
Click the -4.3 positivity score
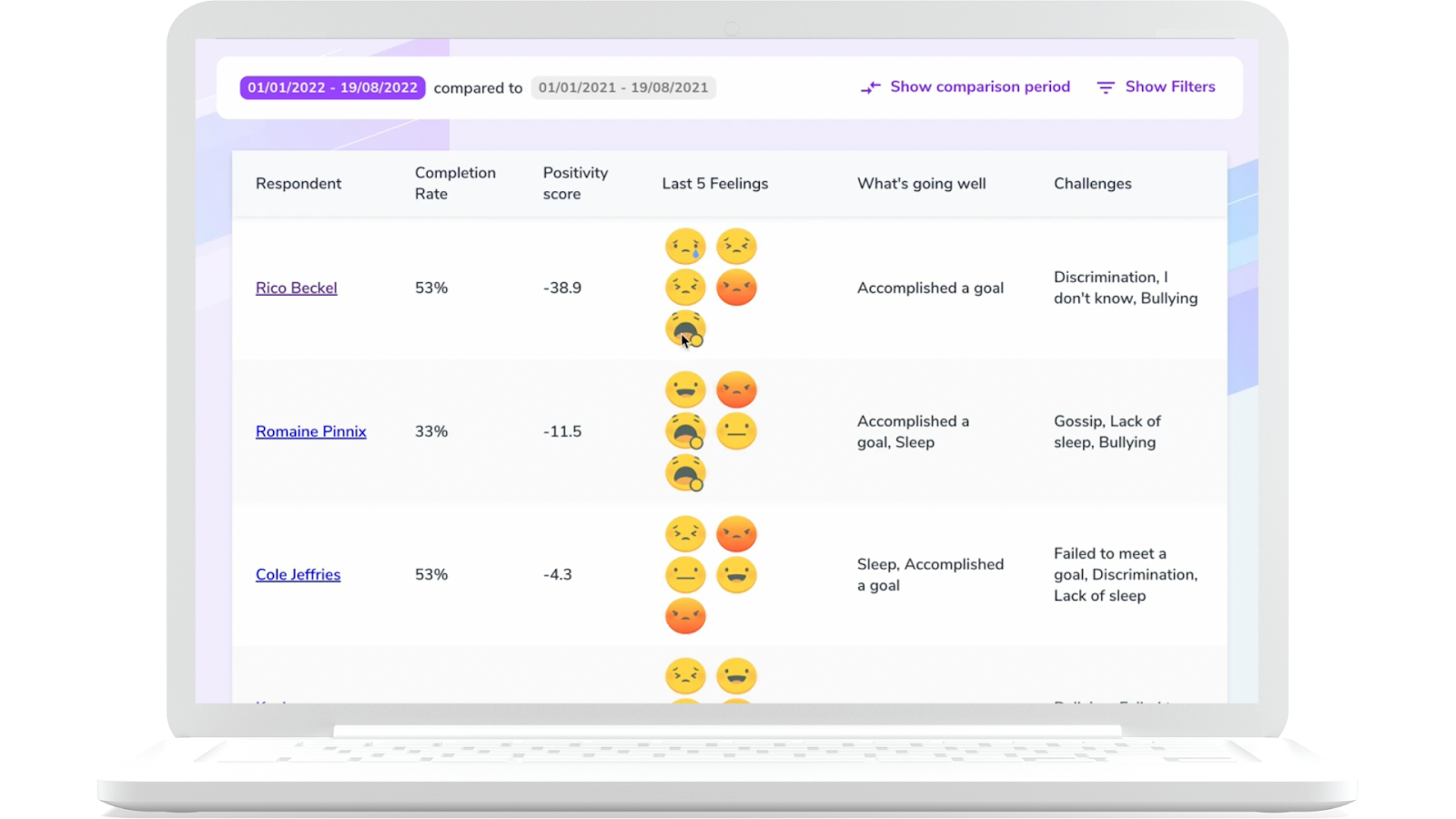pos(558,574)
